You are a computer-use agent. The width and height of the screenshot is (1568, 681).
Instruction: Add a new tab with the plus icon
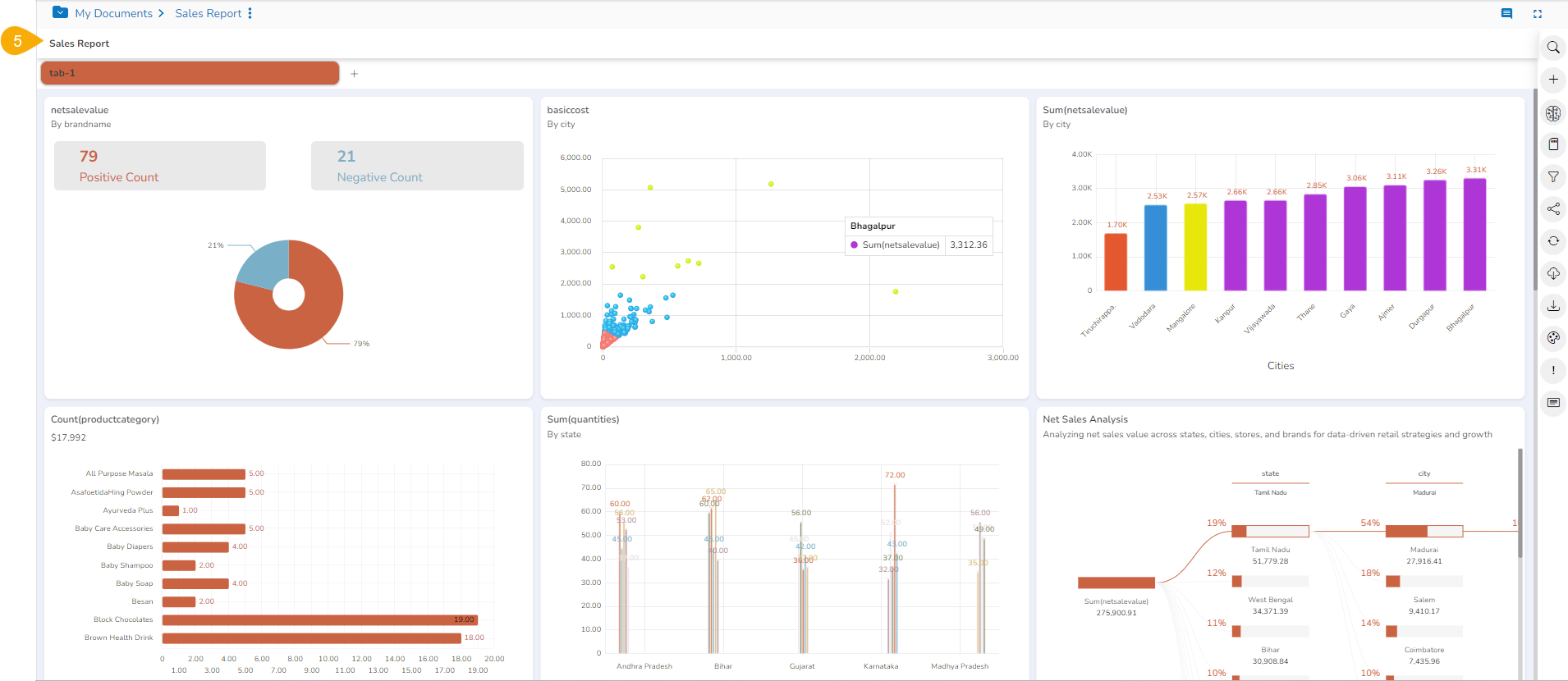pos(354,74)
